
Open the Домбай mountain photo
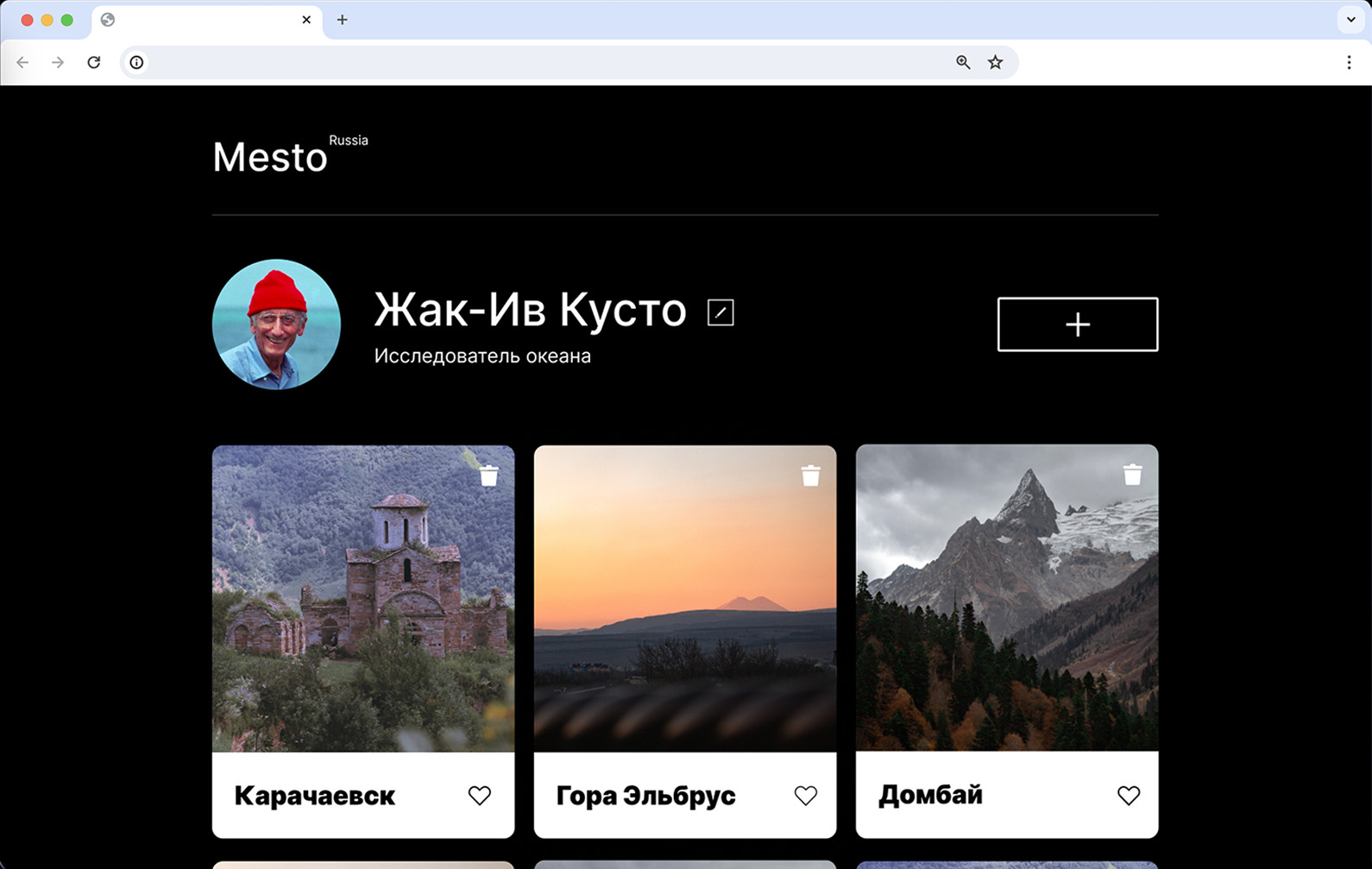1007,597
